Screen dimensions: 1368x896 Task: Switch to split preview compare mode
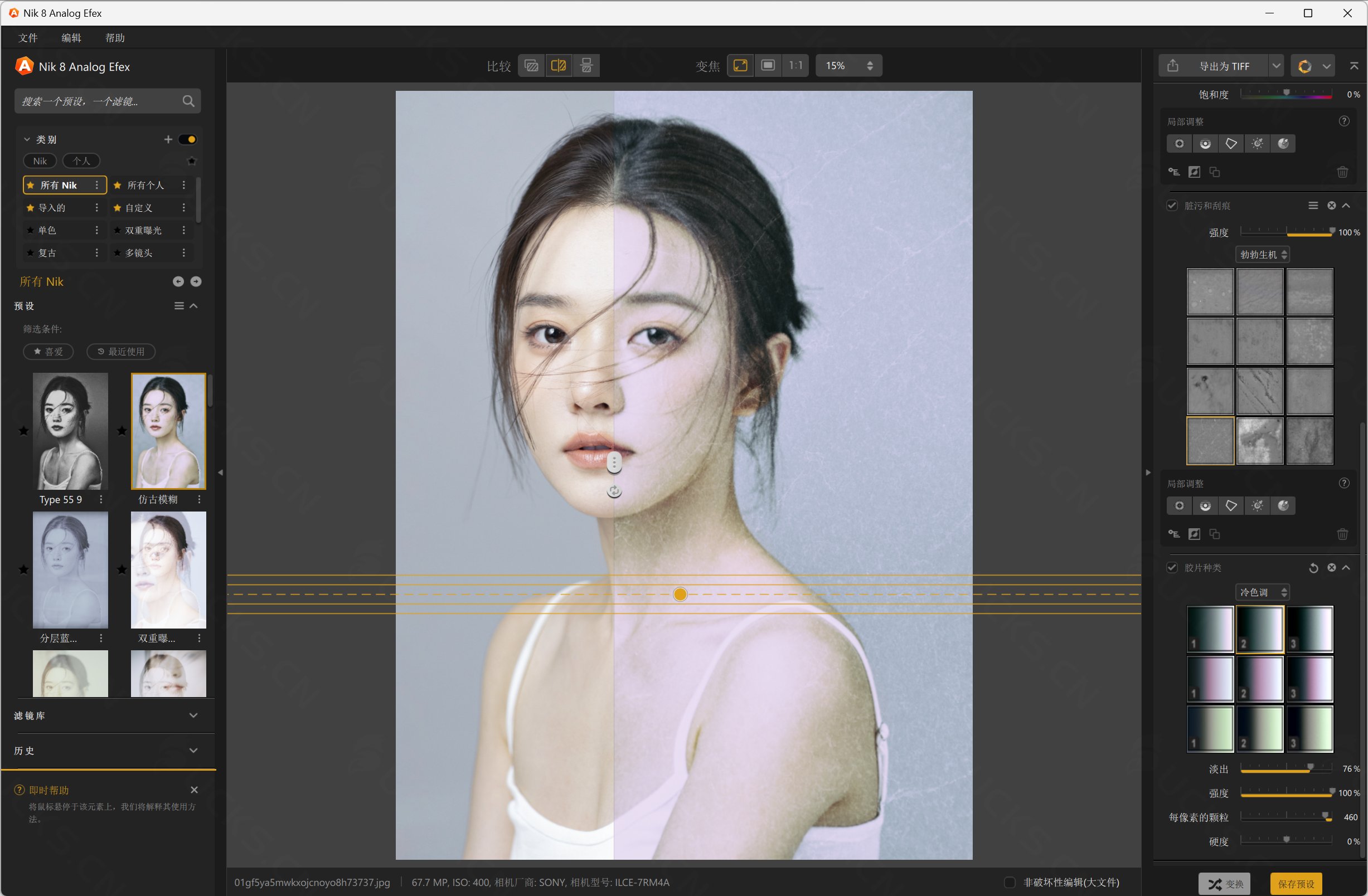point(558,66)
